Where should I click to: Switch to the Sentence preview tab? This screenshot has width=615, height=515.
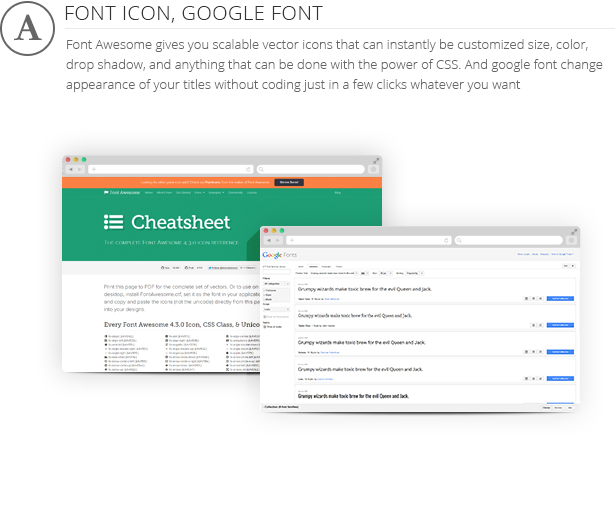click(x=313, y=267)
